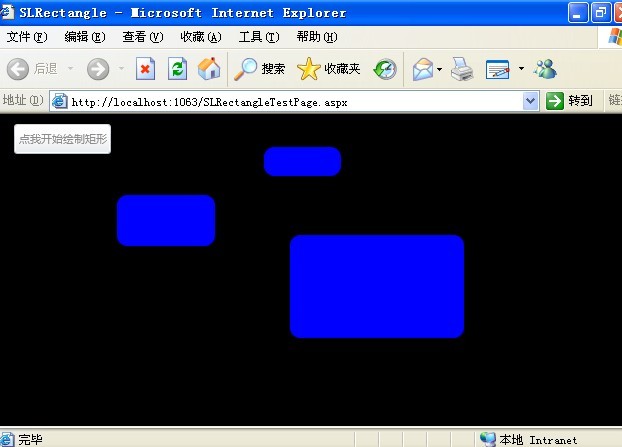Screen dimensions: 622x447
Task: Click the 点我开始绘制矩形 button
Action: pyautogui.click(x=62, y=139)
